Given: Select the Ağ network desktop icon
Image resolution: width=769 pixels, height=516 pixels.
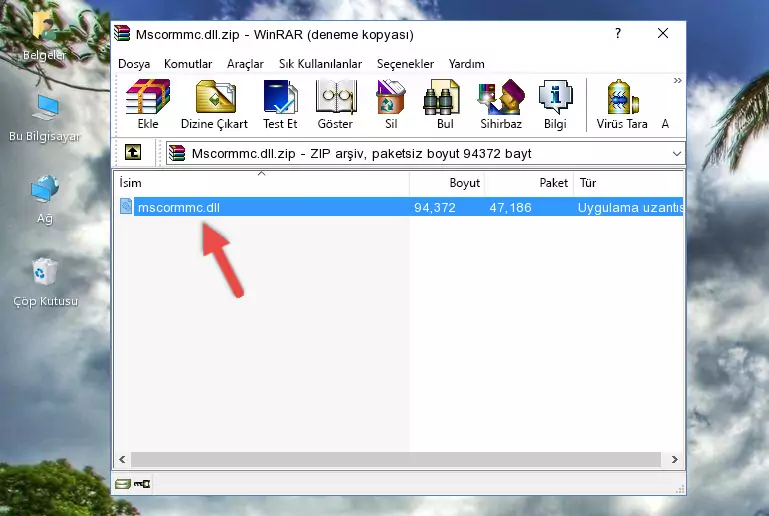Looking at the screenshot, I should tap(45, 199).
